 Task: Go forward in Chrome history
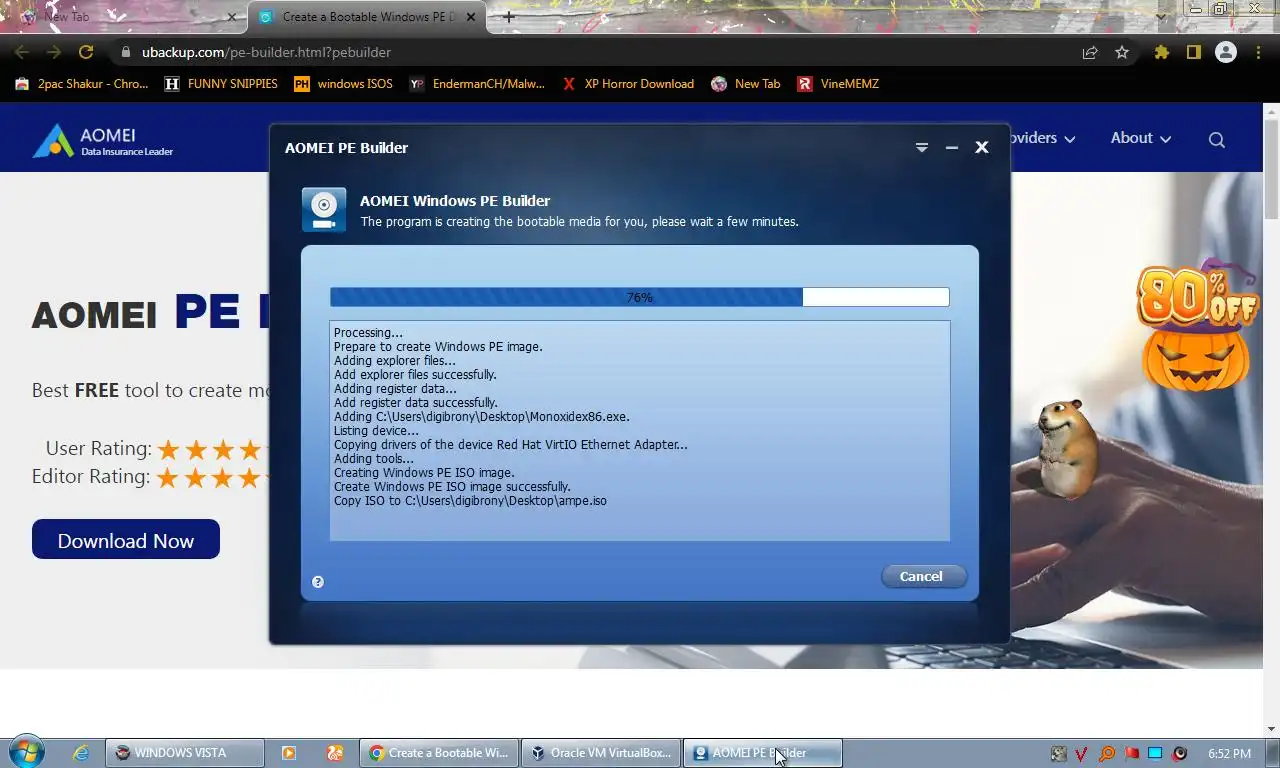click(x=54, y=52)
